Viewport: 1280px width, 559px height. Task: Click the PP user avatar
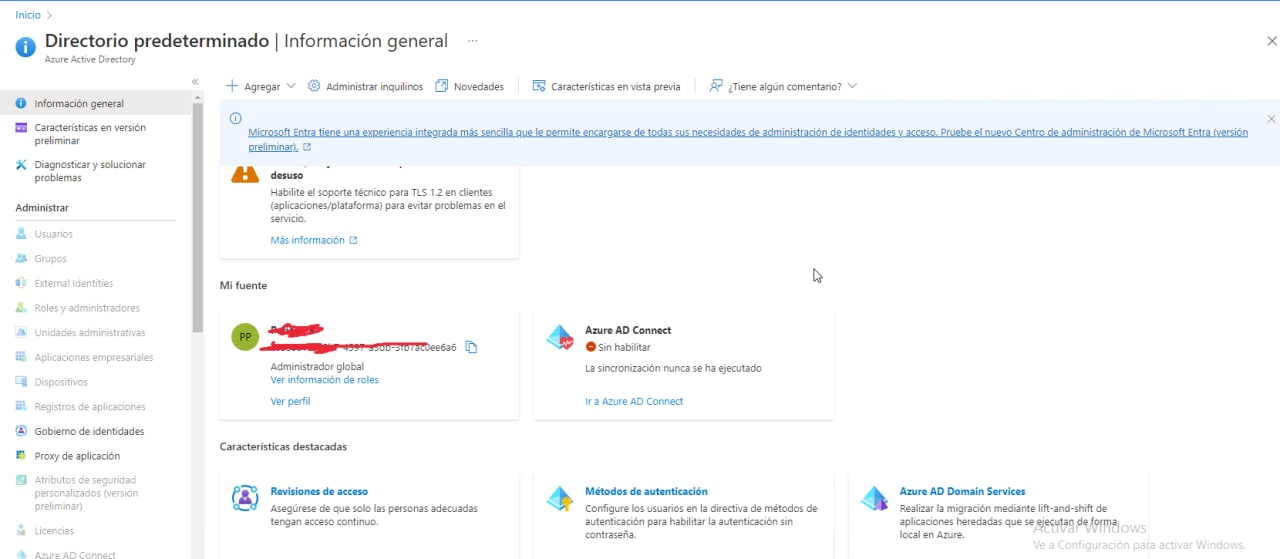pyautogui.click(x=245, y=337)
